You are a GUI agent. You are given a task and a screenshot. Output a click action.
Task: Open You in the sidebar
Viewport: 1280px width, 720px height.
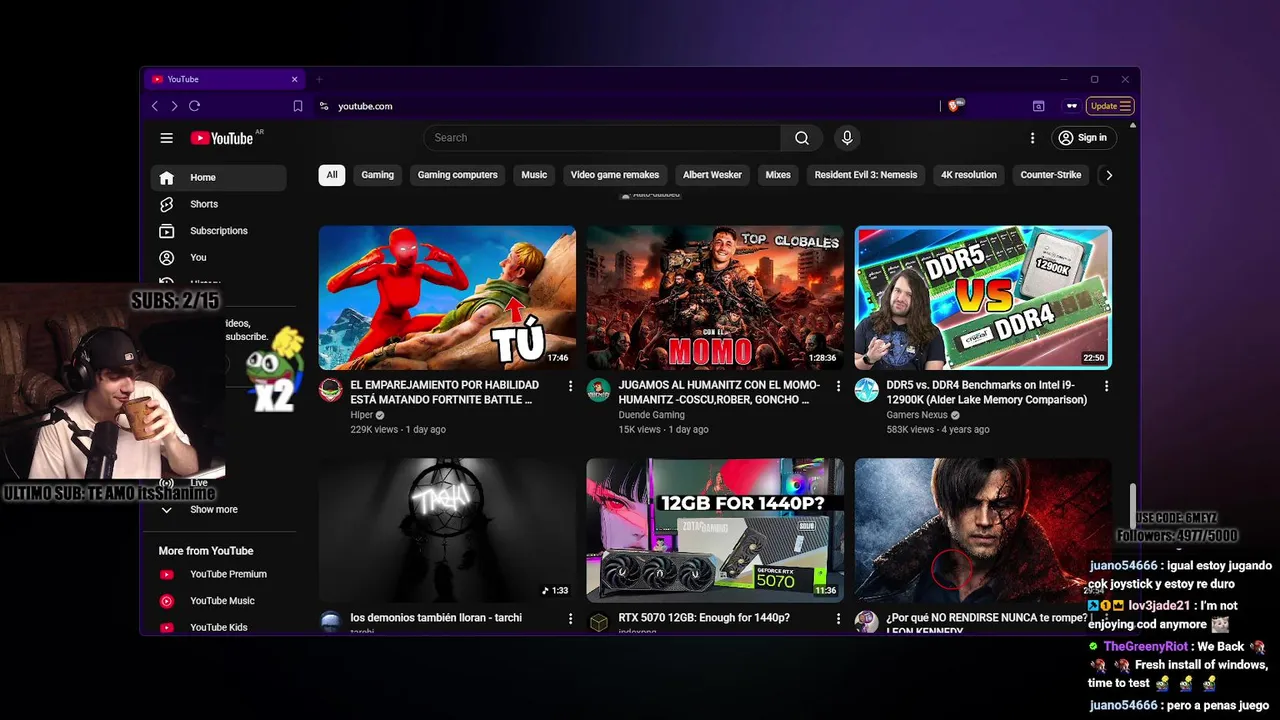(218, 257)
